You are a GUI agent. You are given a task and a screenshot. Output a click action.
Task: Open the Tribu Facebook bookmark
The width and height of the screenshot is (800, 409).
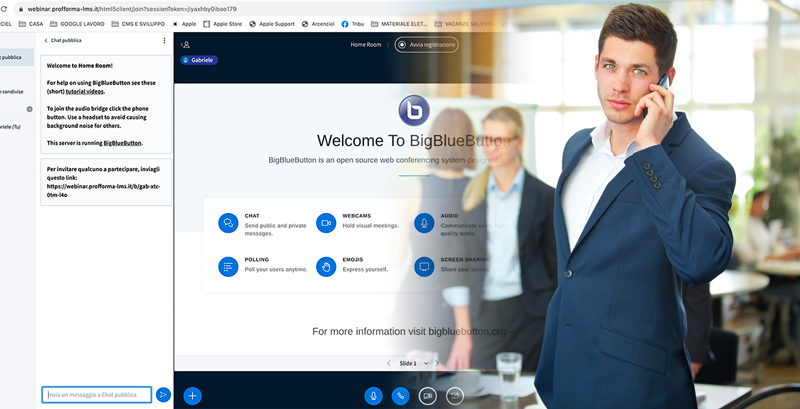353,24
